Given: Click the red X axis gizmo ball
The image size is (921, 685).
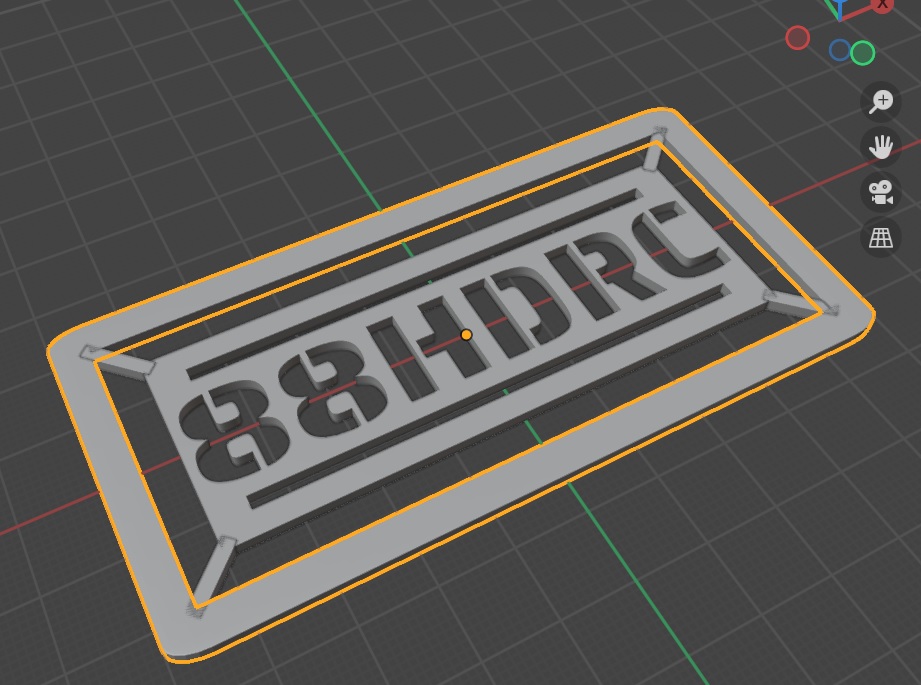Looking at the screenshot, I should pyautogui.click(x=882, y=5).
